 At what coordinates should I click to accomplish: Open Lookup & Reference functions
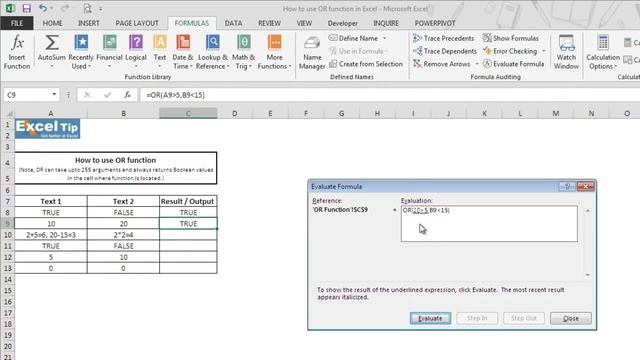[213, 52]
